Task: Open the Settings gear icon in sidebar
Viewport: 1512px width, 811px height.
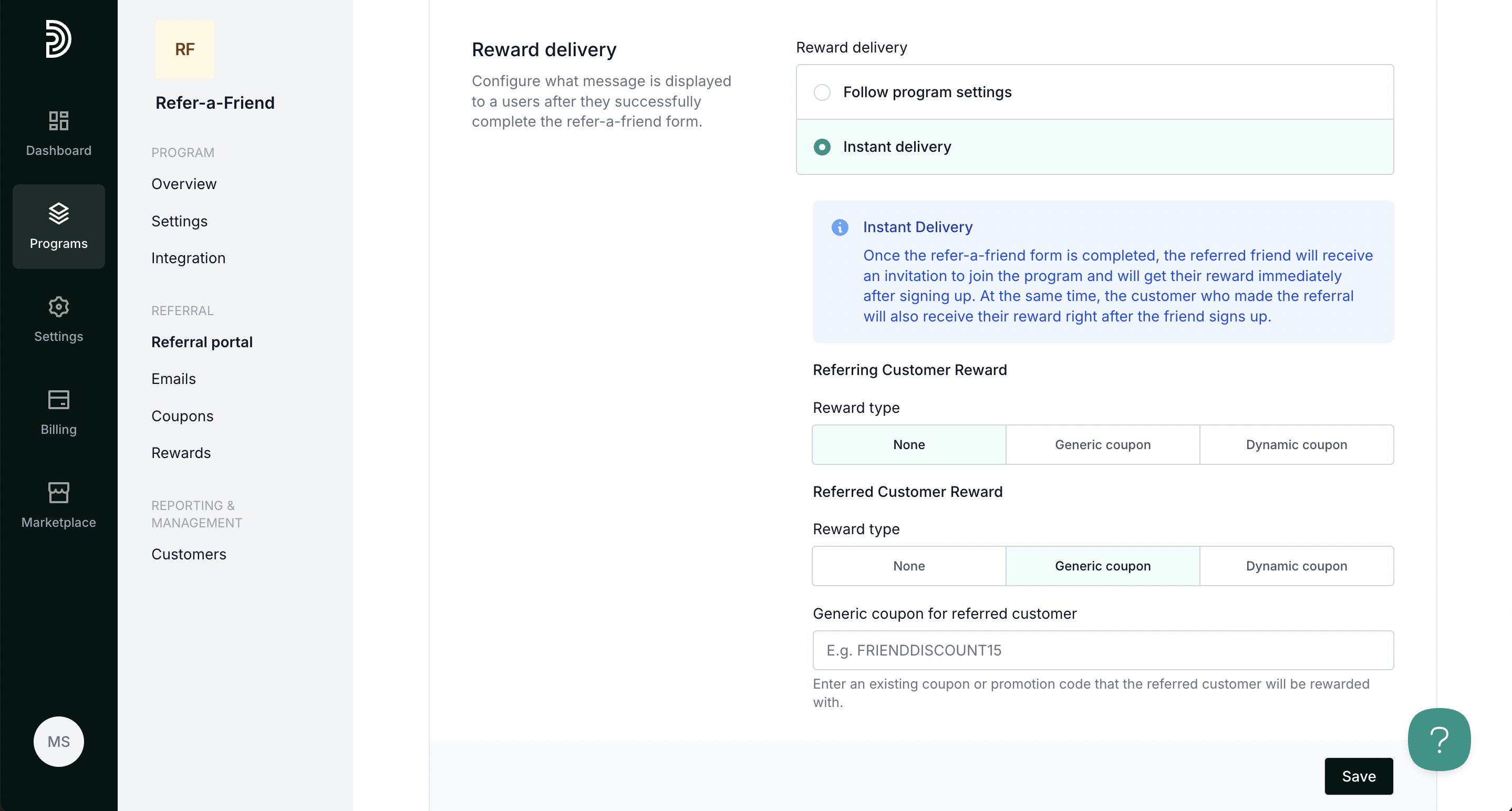Action: pyautogui.click(x=59, y=307)
